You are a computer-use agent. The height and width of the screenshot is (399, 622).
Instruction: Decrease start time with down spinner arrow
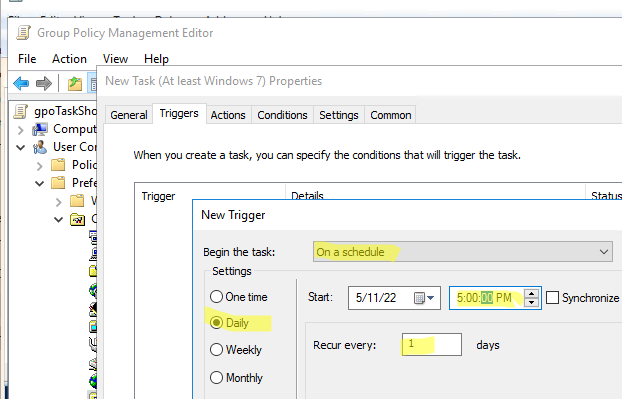pyautogui.click(x=532, y=303)
